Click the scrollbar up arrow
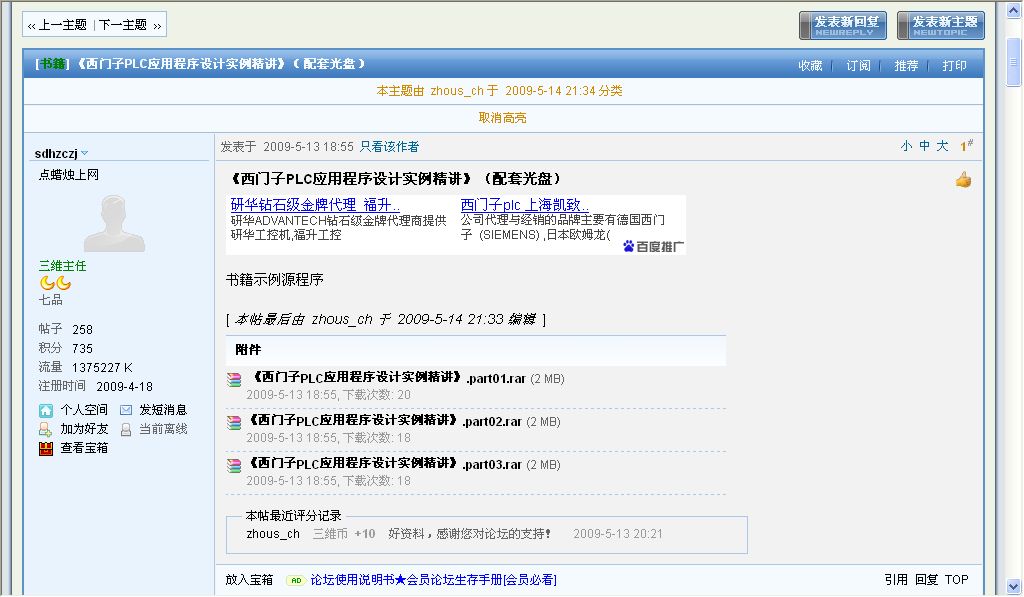This screenshot has width=1024, height=597. point(1013,10)
